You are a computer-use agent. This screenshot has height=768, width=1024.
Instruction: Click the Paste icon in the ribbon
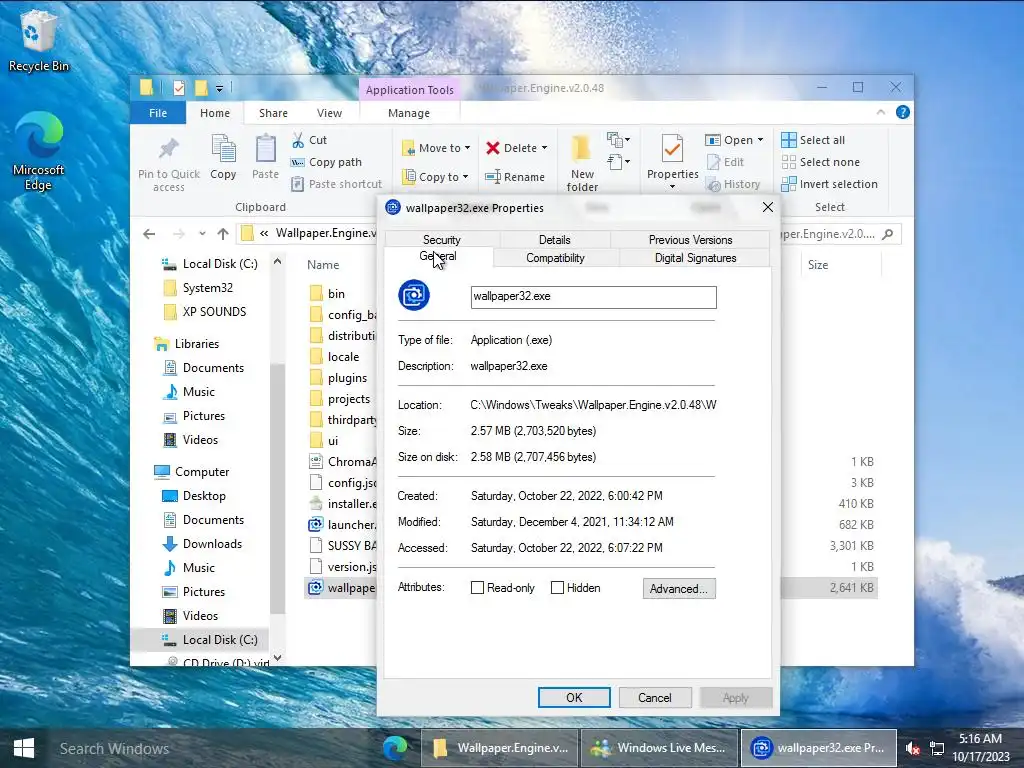coord(265,148)
